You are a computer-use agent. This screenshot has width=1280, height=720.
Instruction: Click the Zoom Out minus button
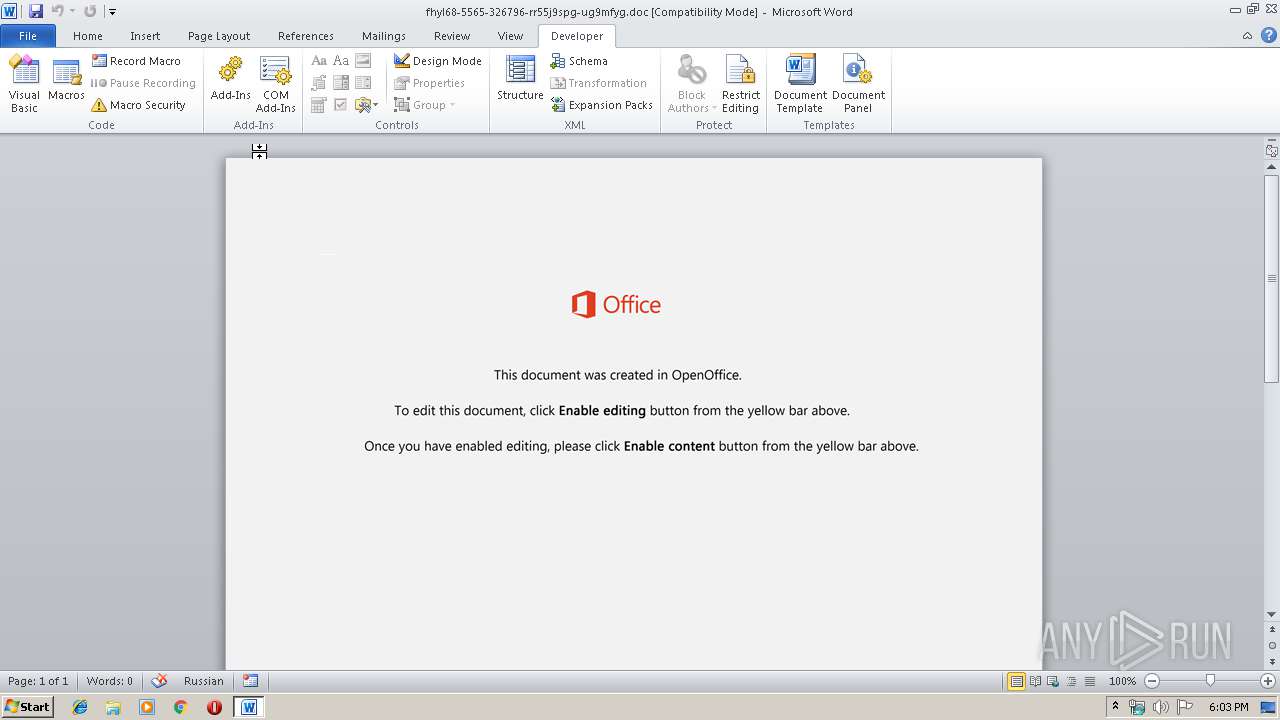[1152, 681]
